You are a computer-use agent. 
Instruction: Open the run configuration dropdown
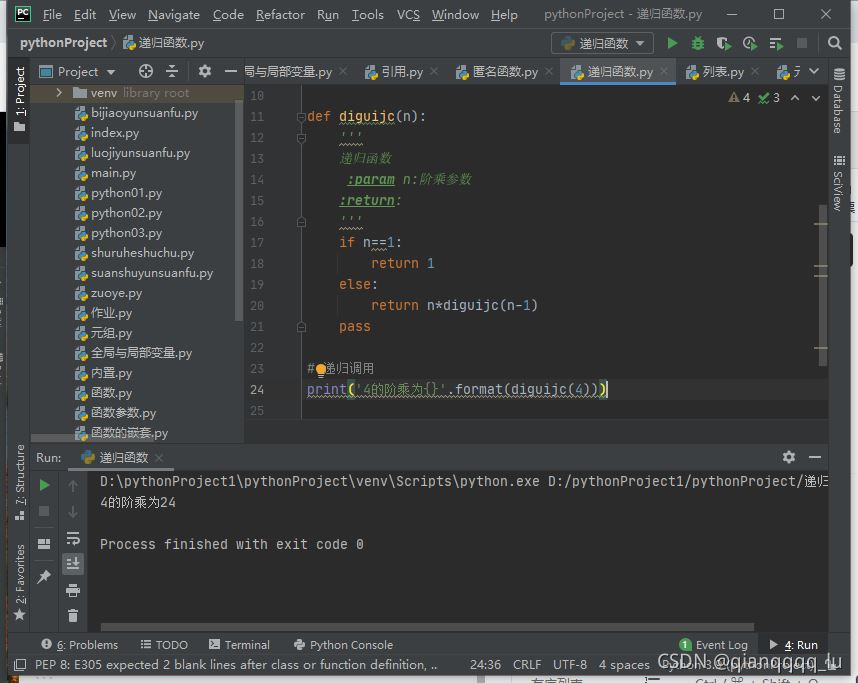click(x=602, y=43)
